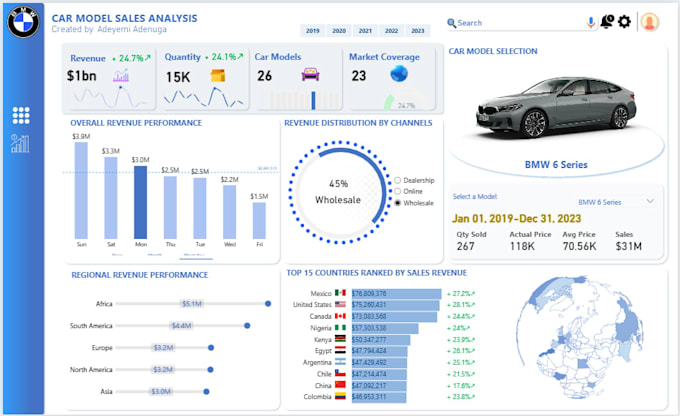
Task: Open the user profile avatar
Action: (650, 22)
